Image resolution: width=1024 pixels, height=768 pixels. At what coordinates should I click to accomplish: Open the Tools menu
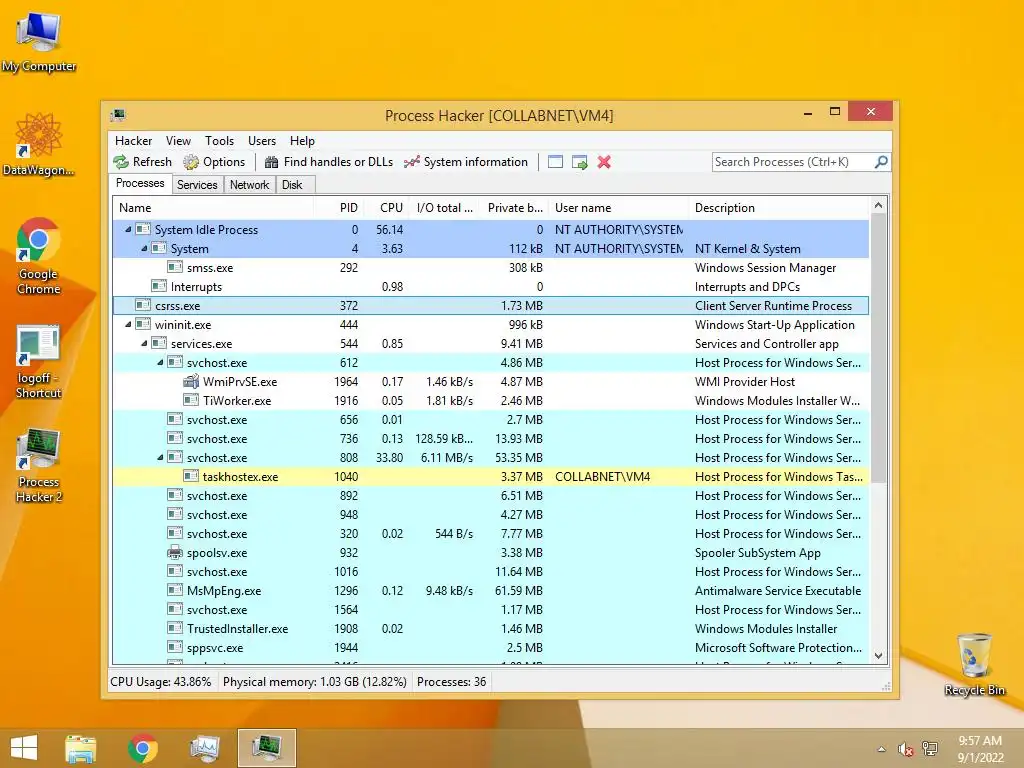(219, 141)
